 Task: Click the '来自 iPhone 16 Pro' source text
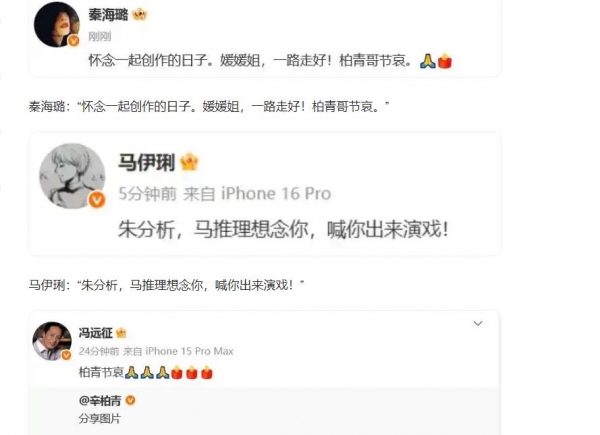(257, 194)
